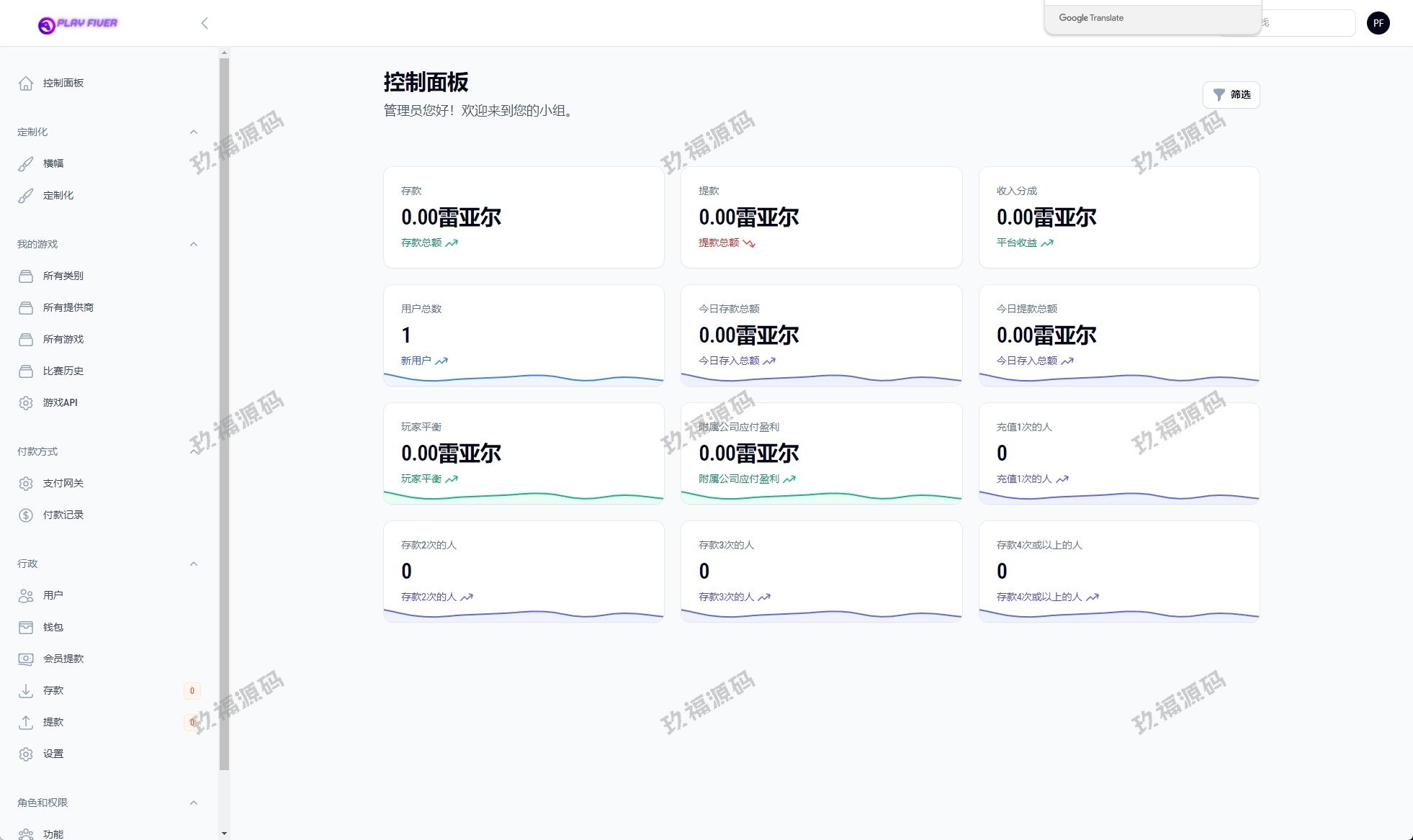Go to 会员提款 page

63,659
